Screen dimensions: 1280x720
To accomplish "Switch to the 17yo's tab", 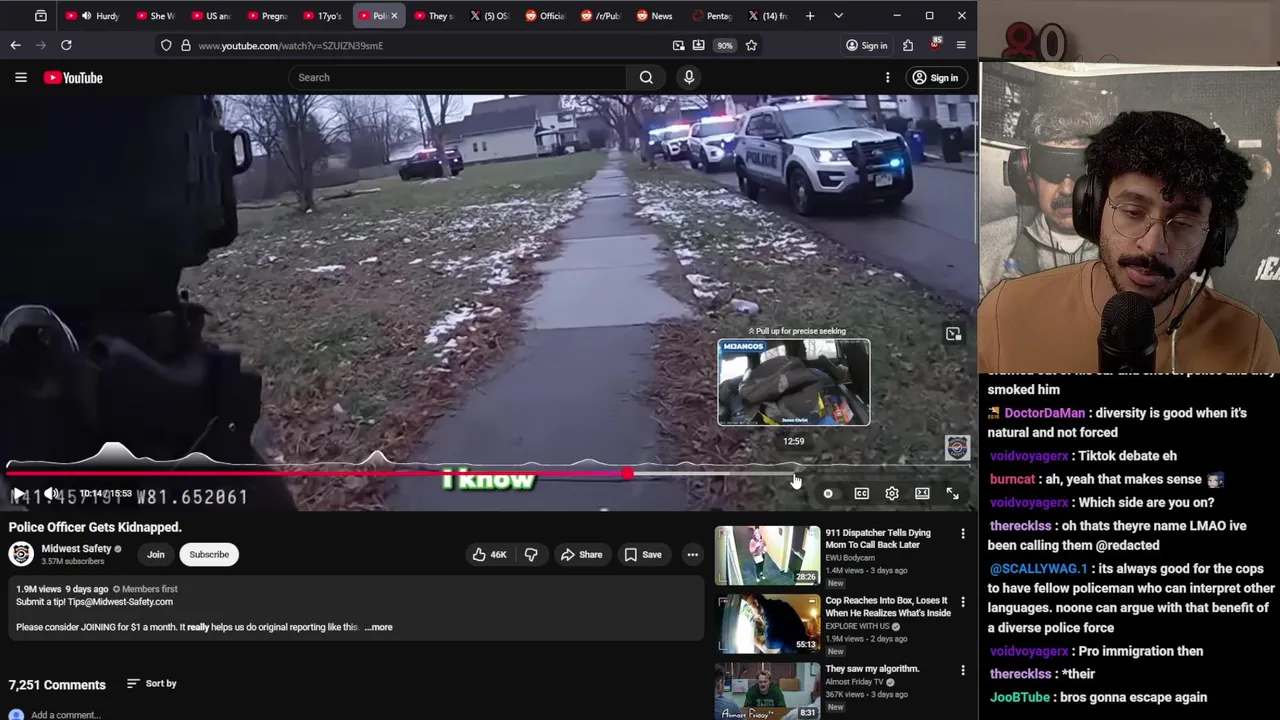I will tap(322, 16).
